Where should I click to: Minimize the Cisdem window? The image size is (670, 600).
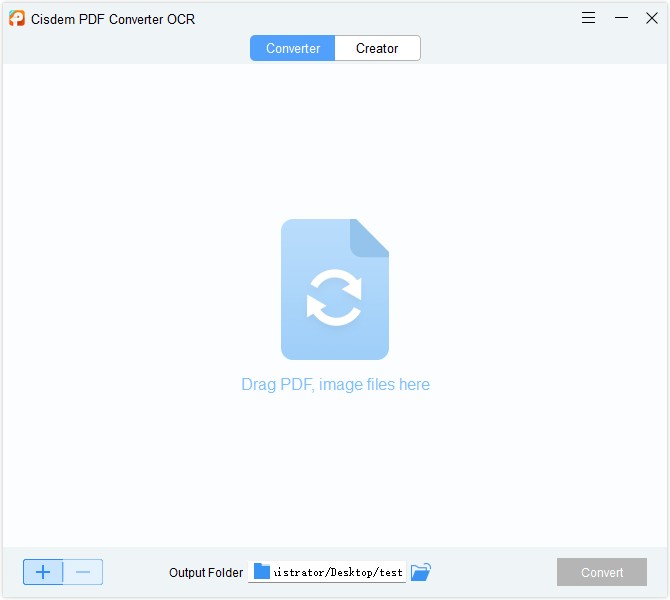(x=621, y=18)
